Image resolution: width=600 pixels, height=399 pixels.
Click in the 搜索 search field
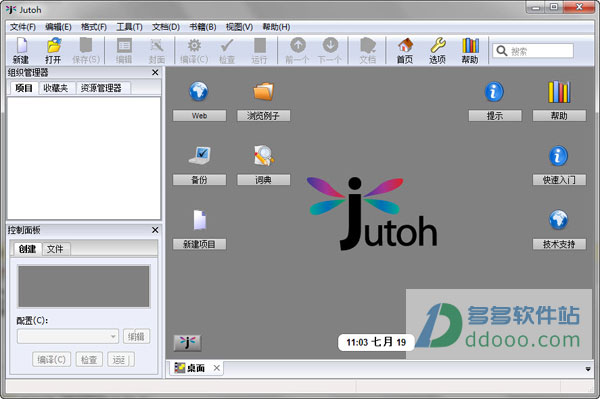(533, 51)
